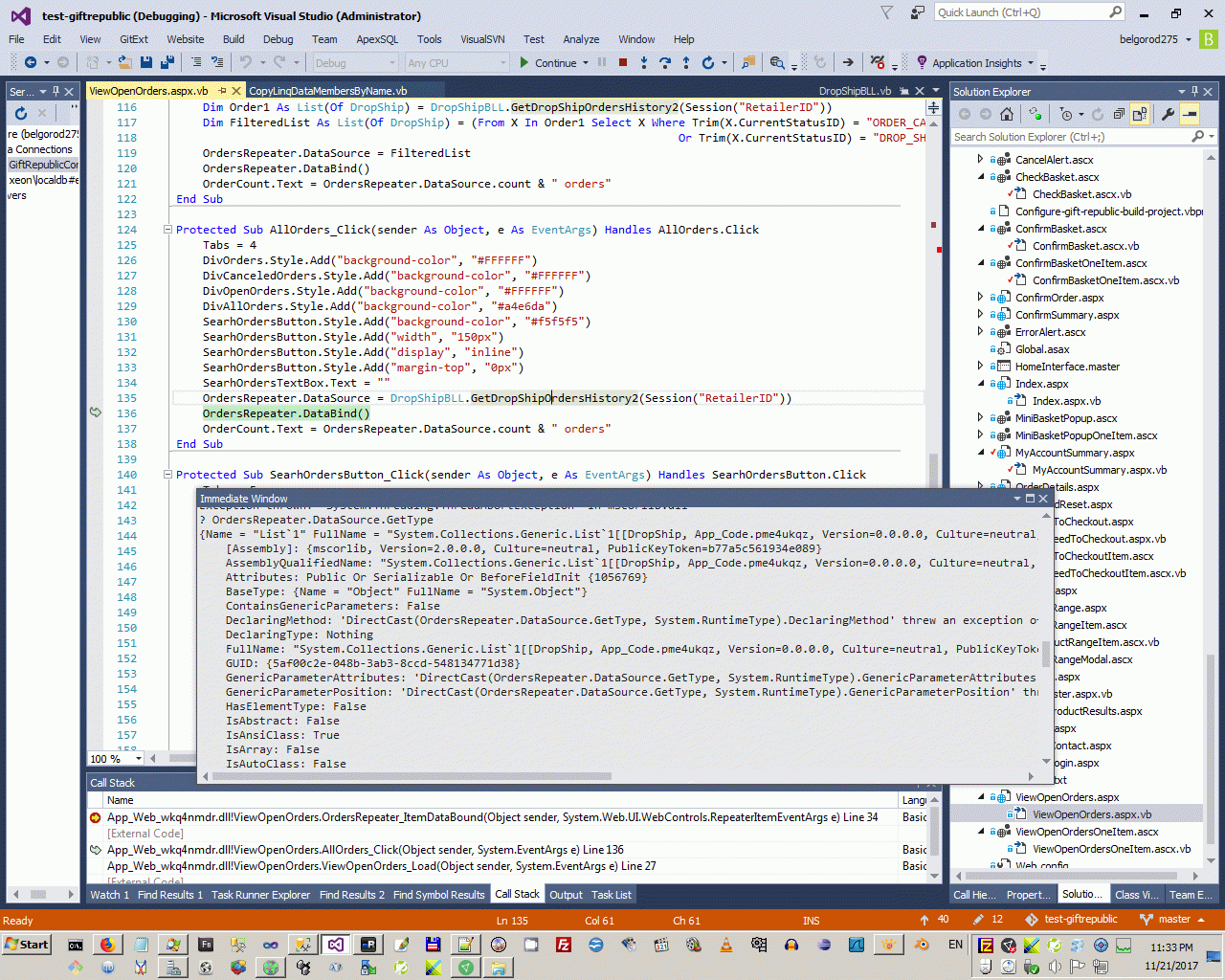The height and width of the screenshot is (980, 1225).
Task: Switch to CopyLinqDataMembersByName.vb tab
Action: pyautogui.click(x=328, y=91)
